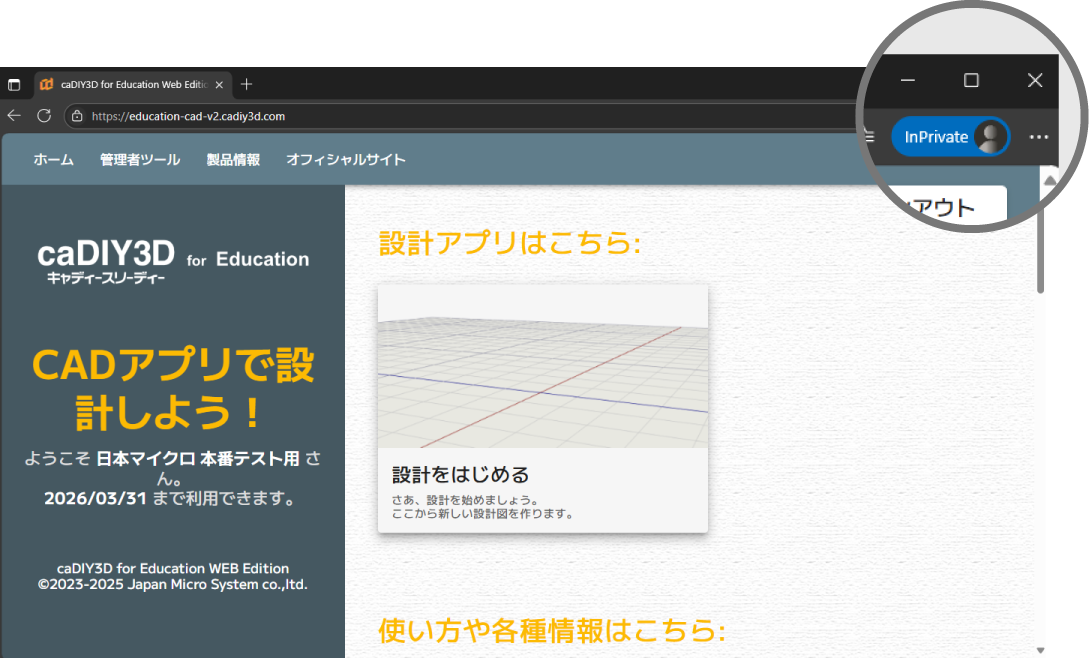Visit オフィシャルサイト from the navigation bar
The image size is (1089, 658).
click(346, 160)
